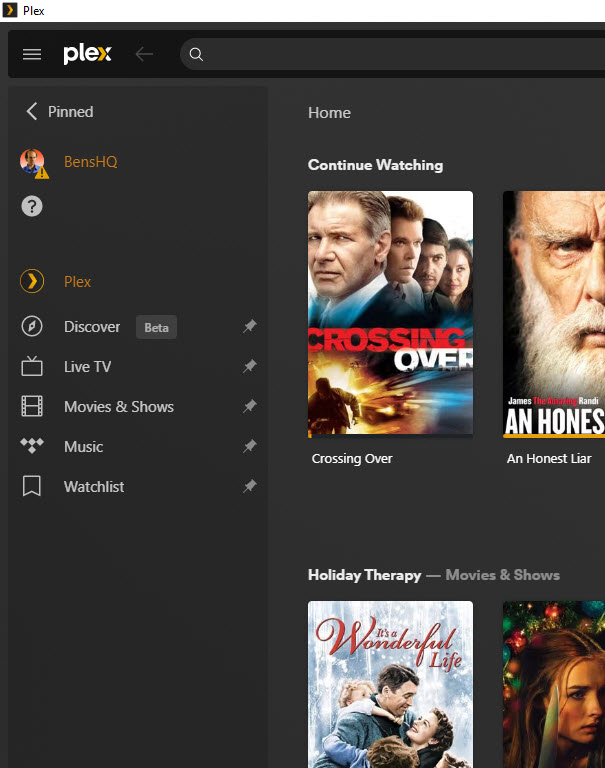Open the Crossing Over poster
Screen dimensions: 605x768
point(390,313)
